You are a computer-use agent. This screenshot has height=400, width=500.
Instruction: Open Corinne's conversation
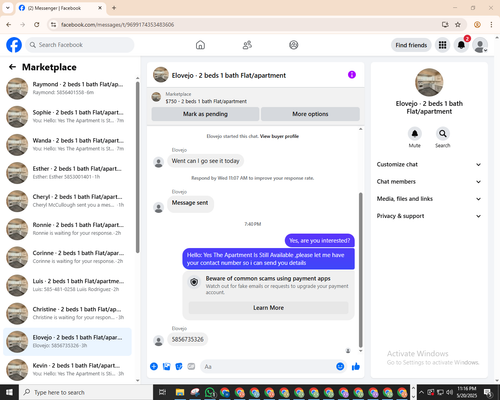coord(67,257)
